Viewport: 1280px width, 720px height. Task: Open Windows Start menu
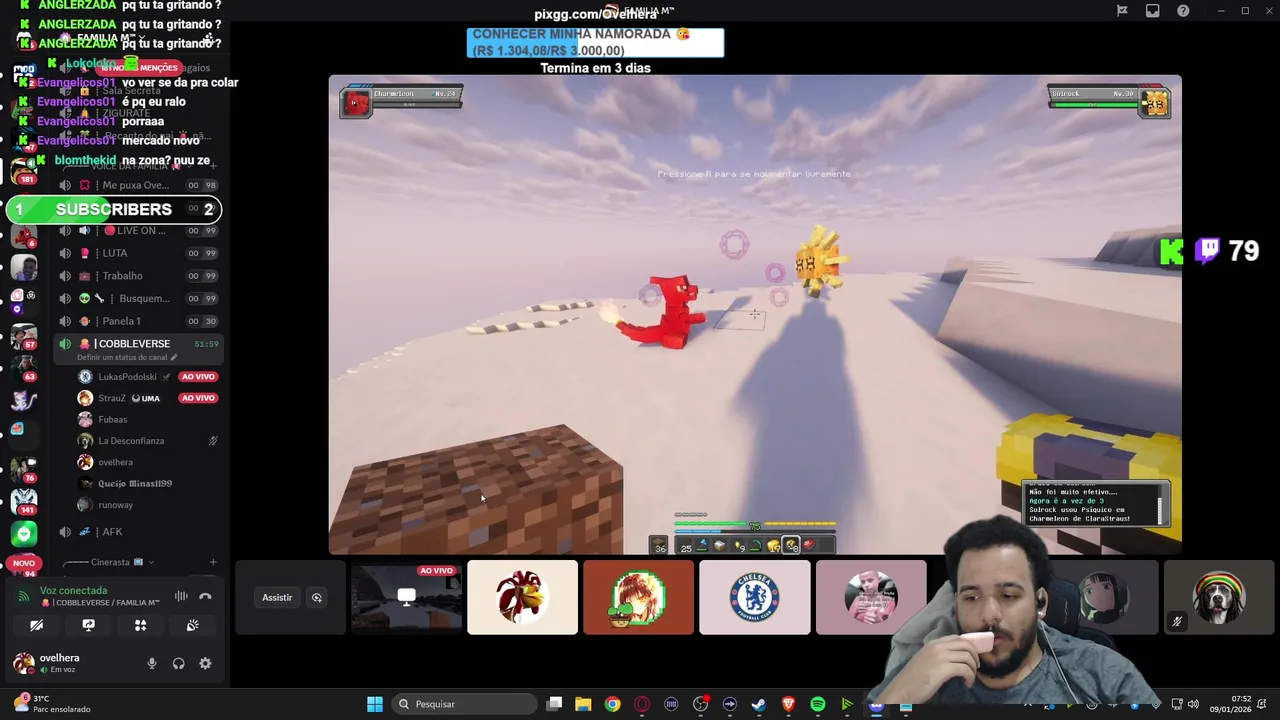tap(375, 704)
